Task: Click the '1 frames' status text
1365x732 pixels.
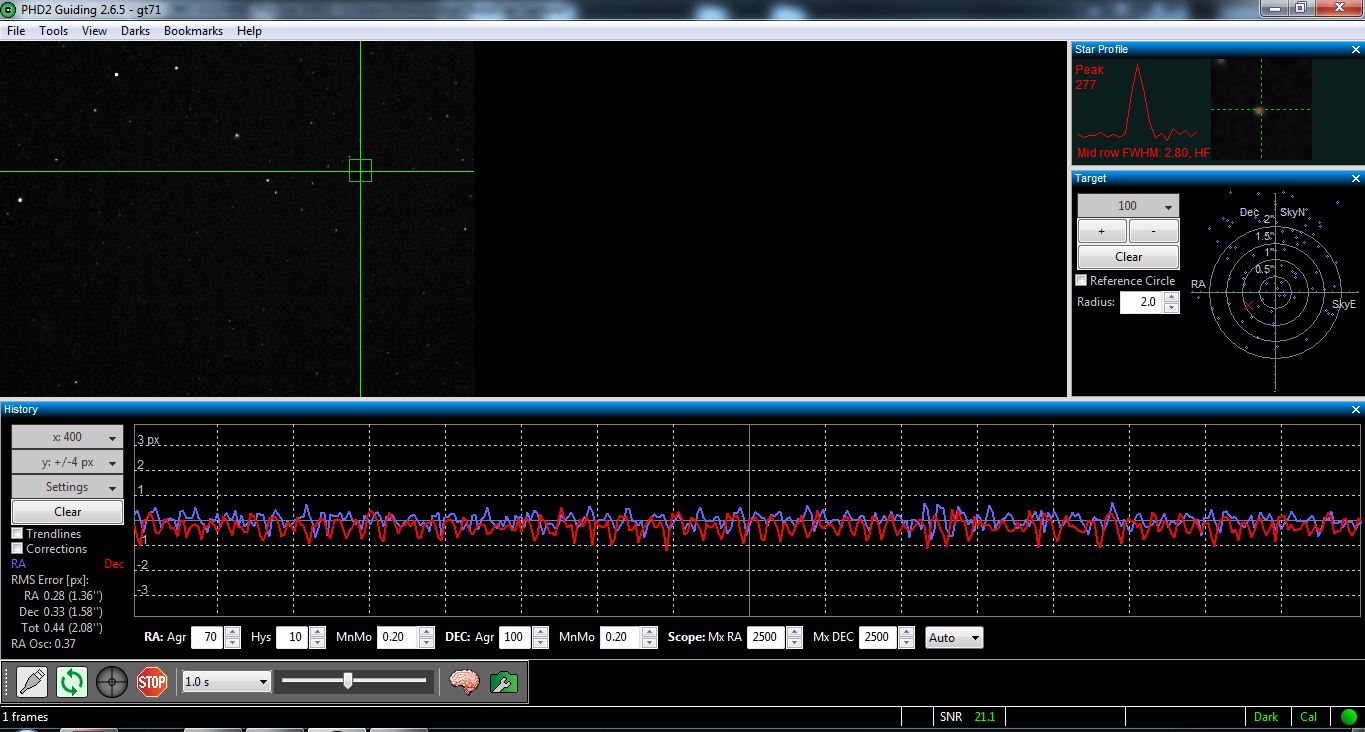Action: [25, 717]
